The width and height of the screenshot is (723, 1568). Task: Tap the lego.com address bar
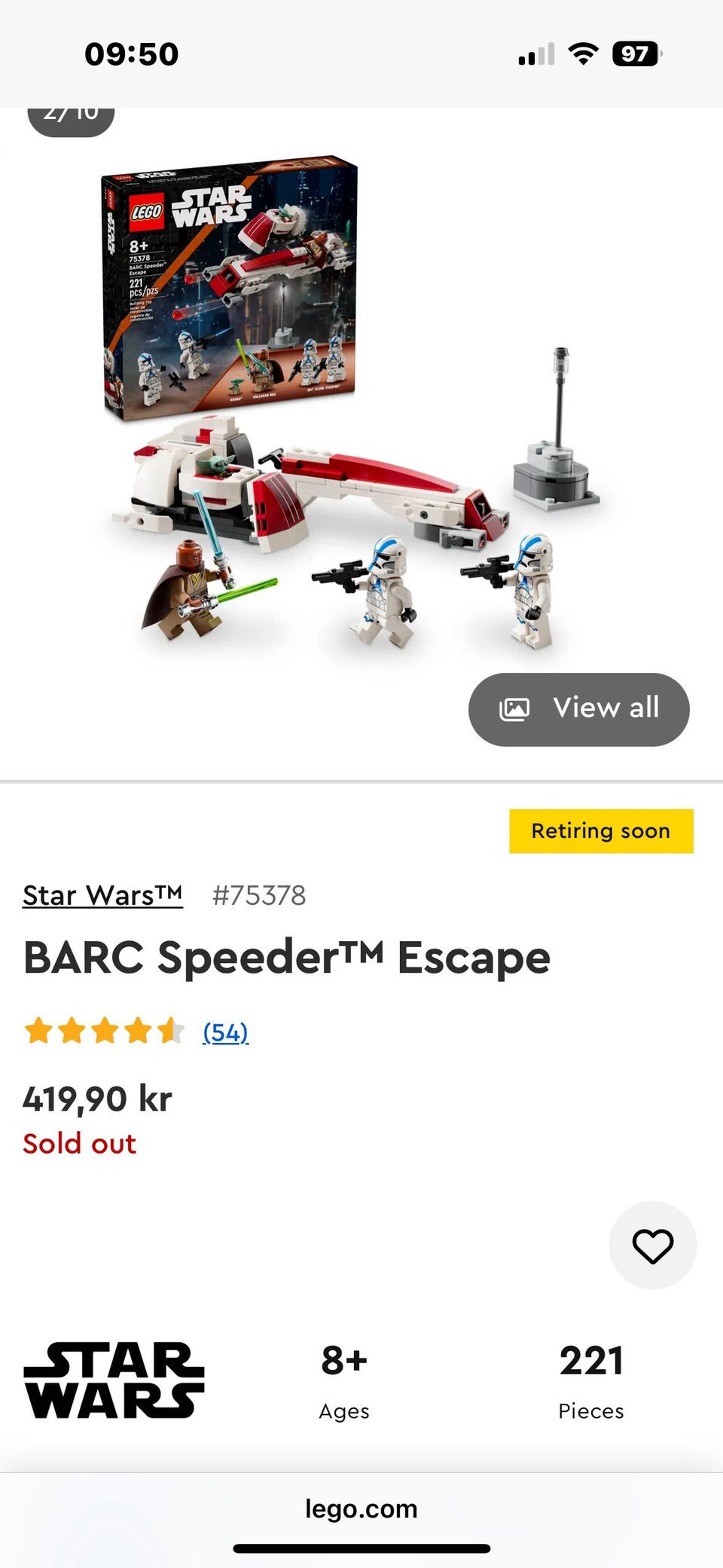pyautogui.click(x=361, y=1508)
